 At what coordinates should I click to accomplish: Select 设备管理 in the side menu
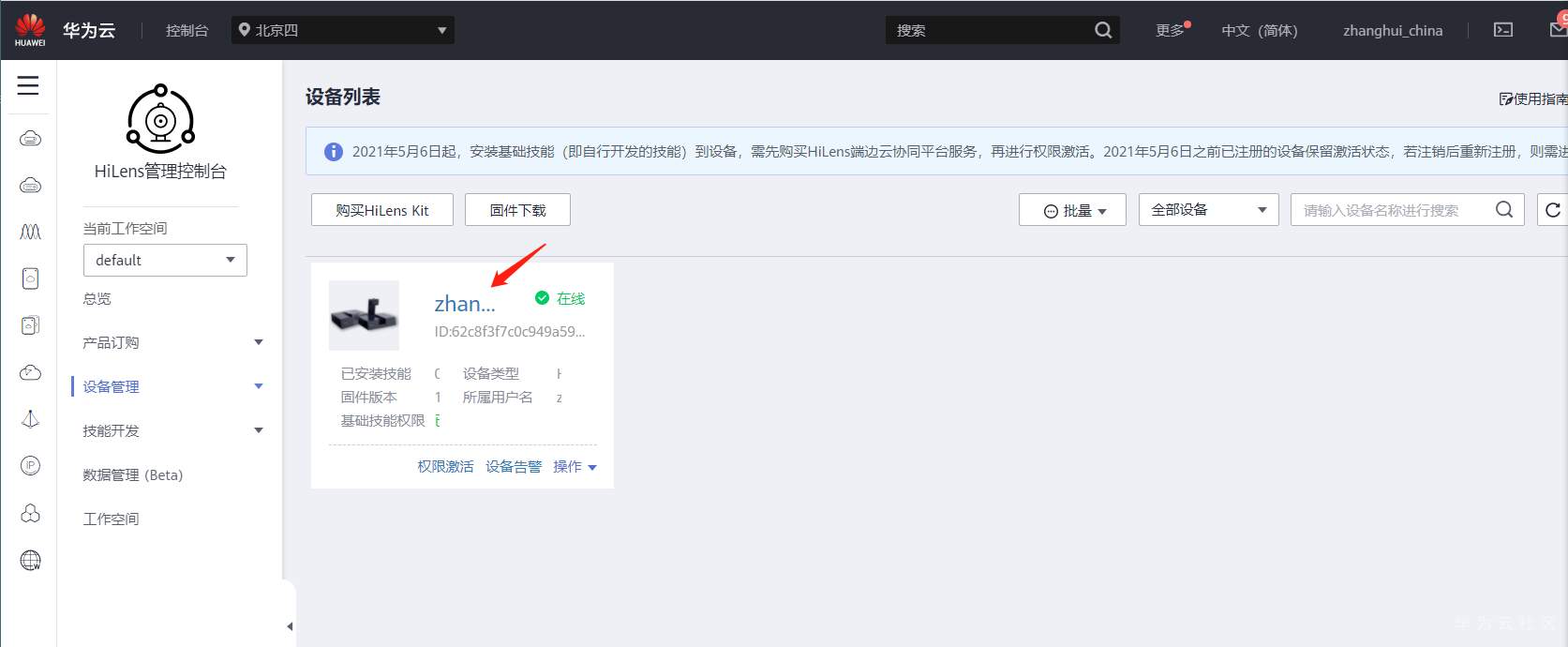(x=111, y=386)
